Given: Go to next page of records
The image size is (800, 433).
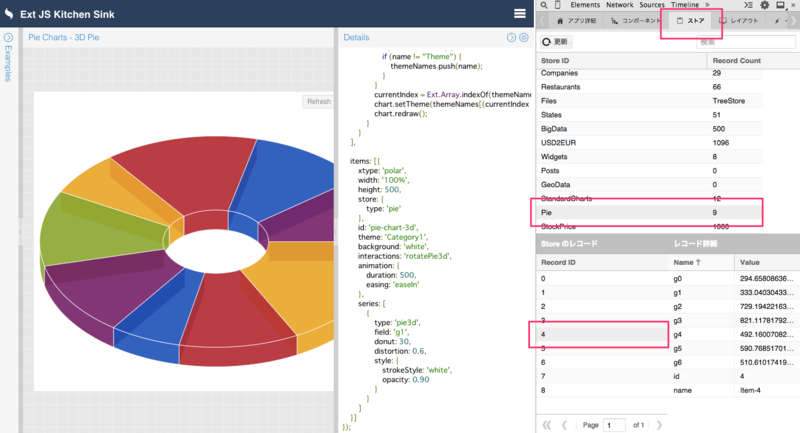Looking at the screenshot, I should click(659, 425).
